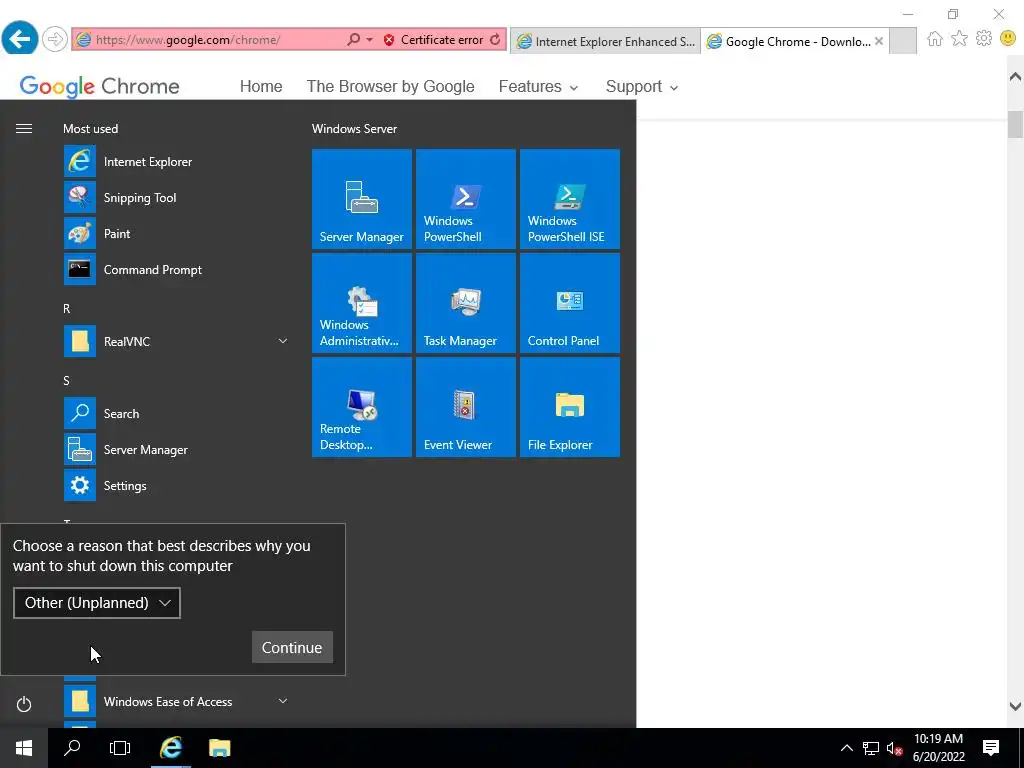1024x768 pixels.
Task: Open Server Manager in the S list
Action: tap(176, 449)
